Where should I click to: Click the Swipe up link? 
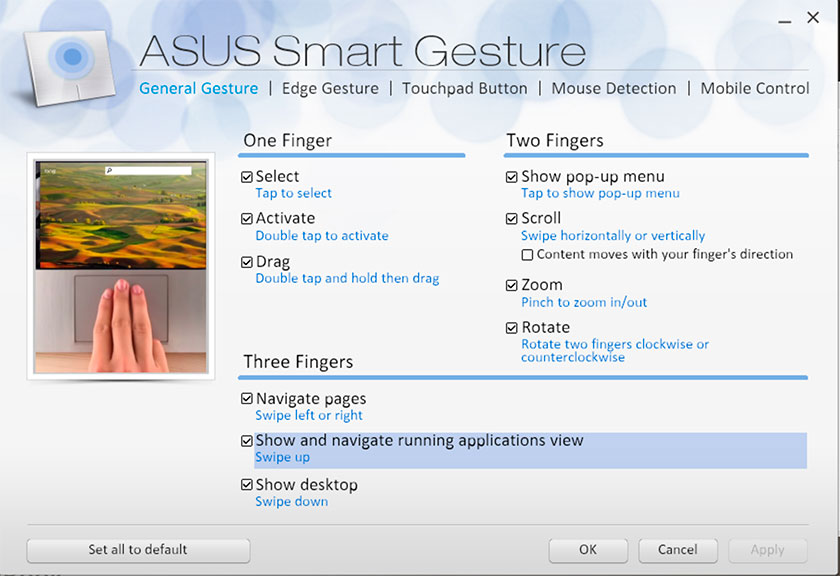282,458
